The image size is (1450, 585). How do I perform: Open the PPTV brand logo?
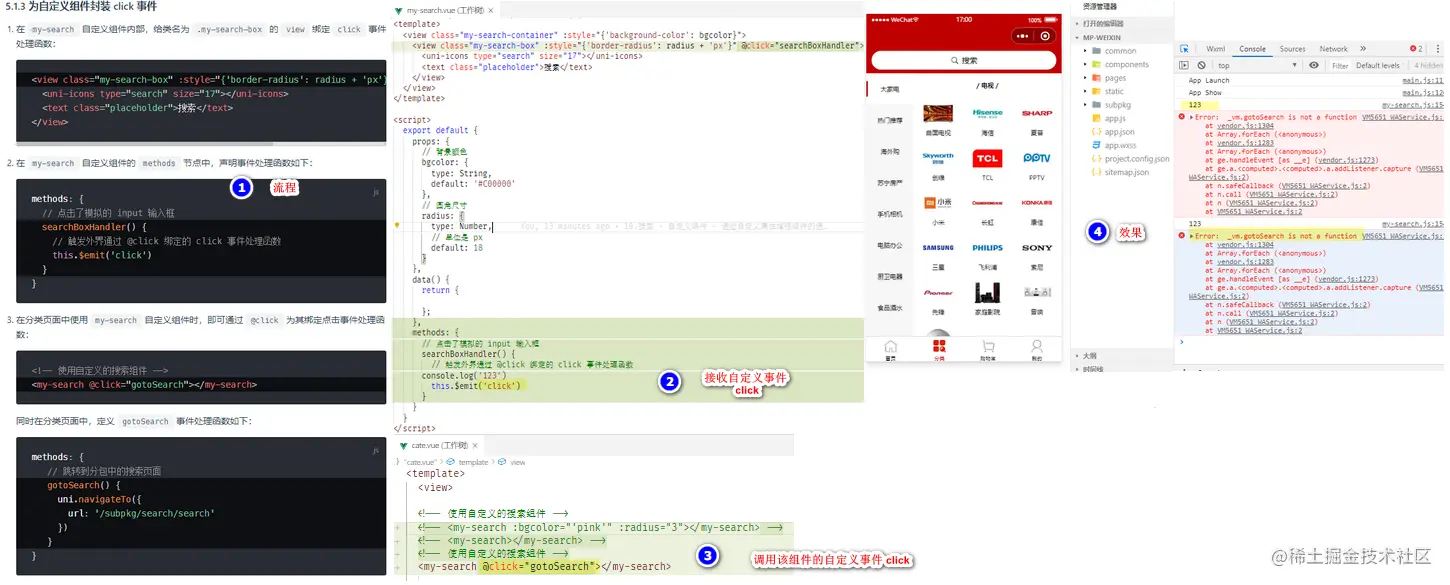pyautogui.click(x=1037, y=158)
